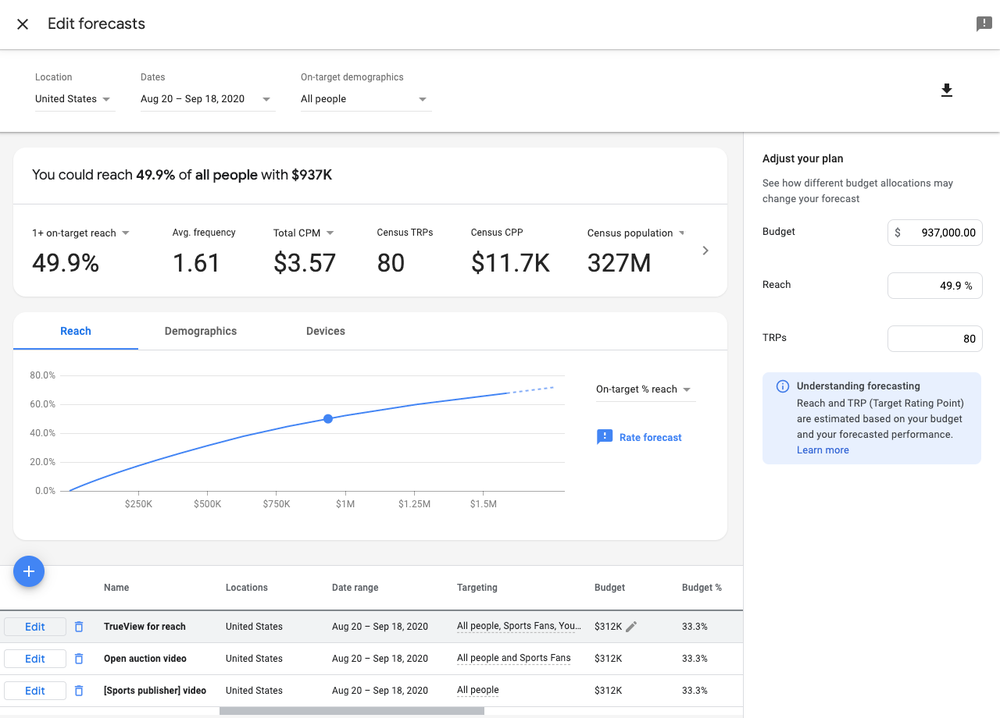1000x718 pixels.
Task: Click the Budget column header in table
Action: pyautogui.click(x=610, y=587)
